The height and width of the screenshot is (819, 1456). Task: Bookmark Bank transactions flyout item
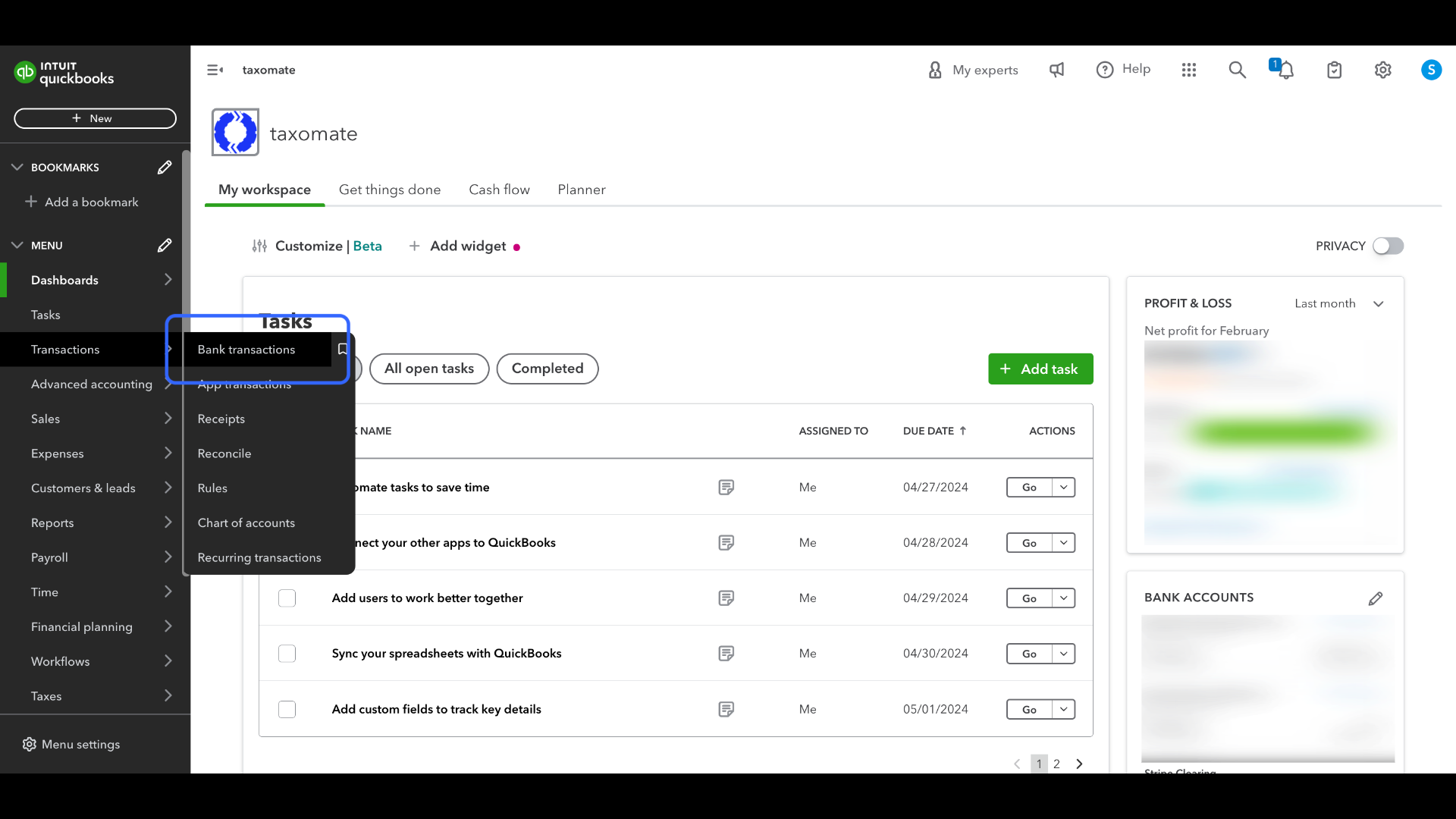click(343, 350)
